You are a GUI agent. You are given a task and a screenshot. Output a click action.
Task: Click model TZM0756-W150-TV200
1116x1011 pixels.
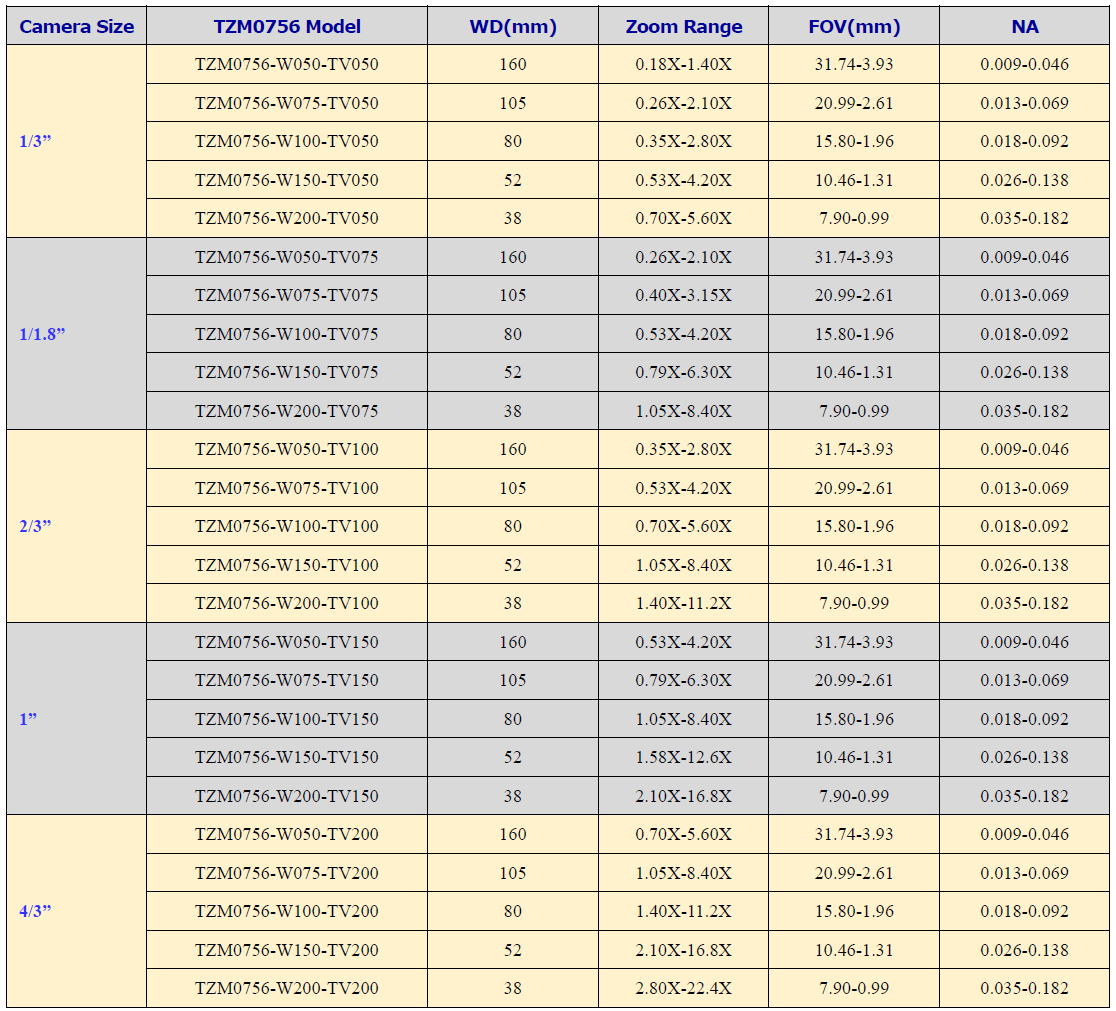click(287, 950)
